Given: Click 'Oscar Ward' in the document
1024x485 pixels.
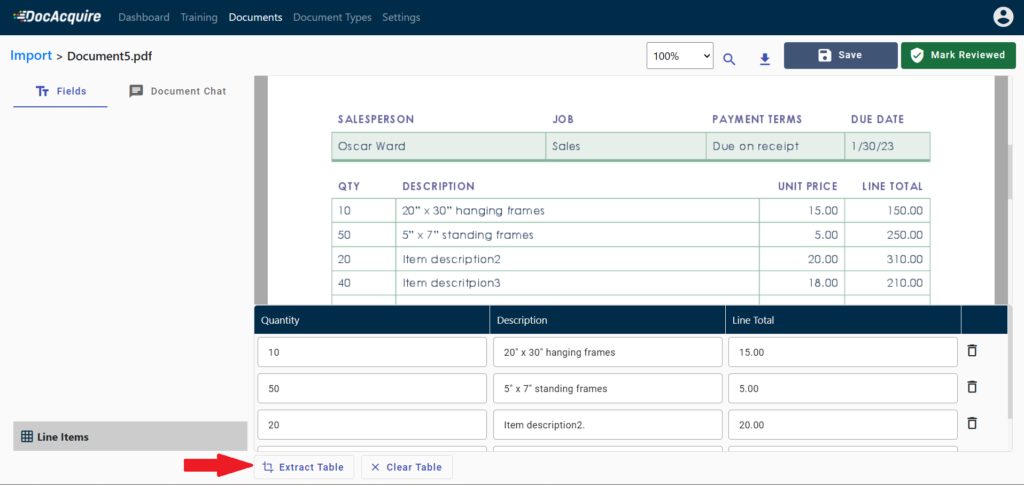Looking at the screenshot, I should pos(372,146).
